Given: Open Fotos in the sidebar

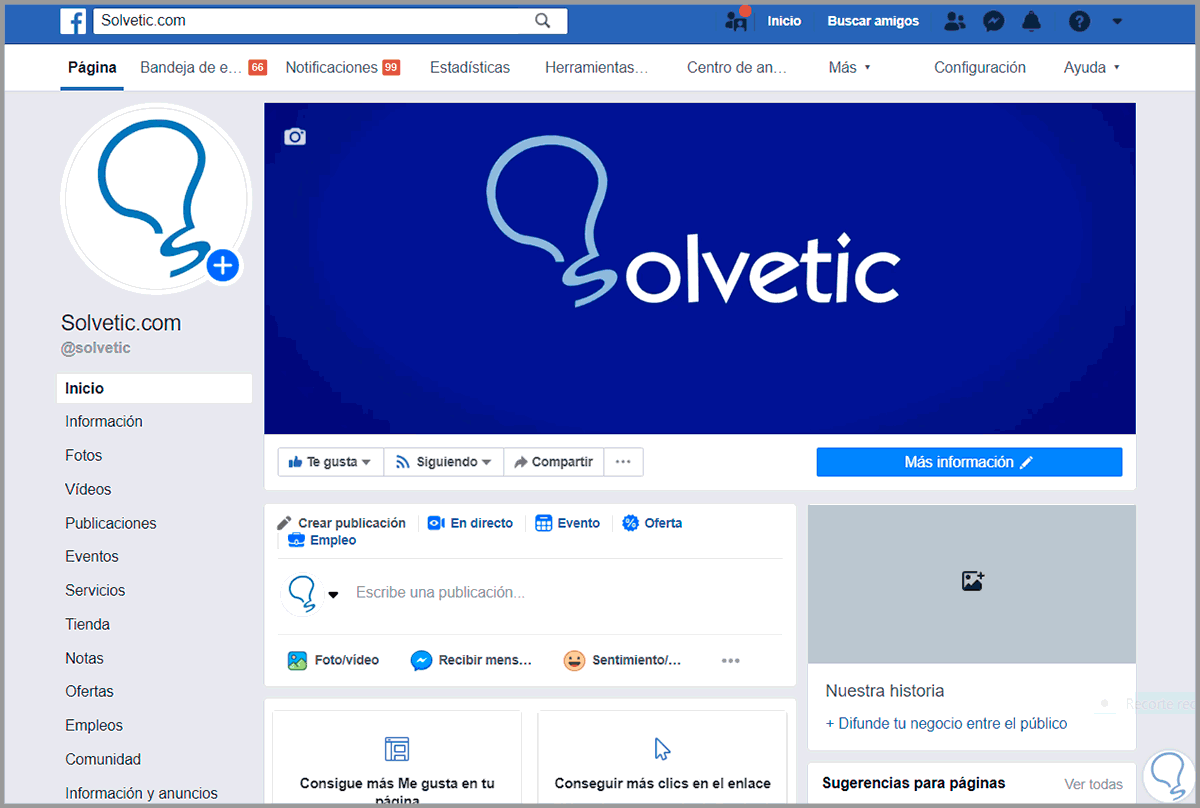Looking at the screenshot, I should pyautogui.click(x=84, y=456).
